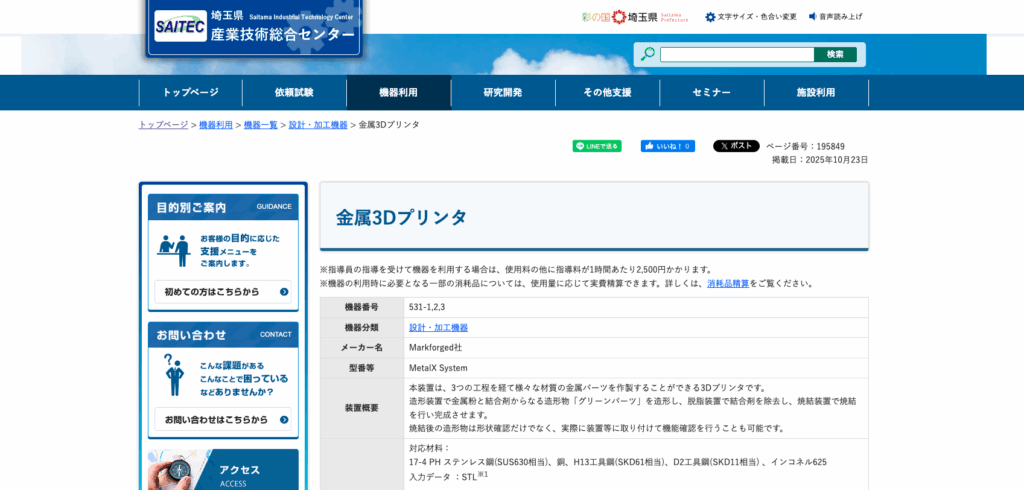Open the 施設利用 navigation tab
This screenshot has width=1024, height=490.
816,93
